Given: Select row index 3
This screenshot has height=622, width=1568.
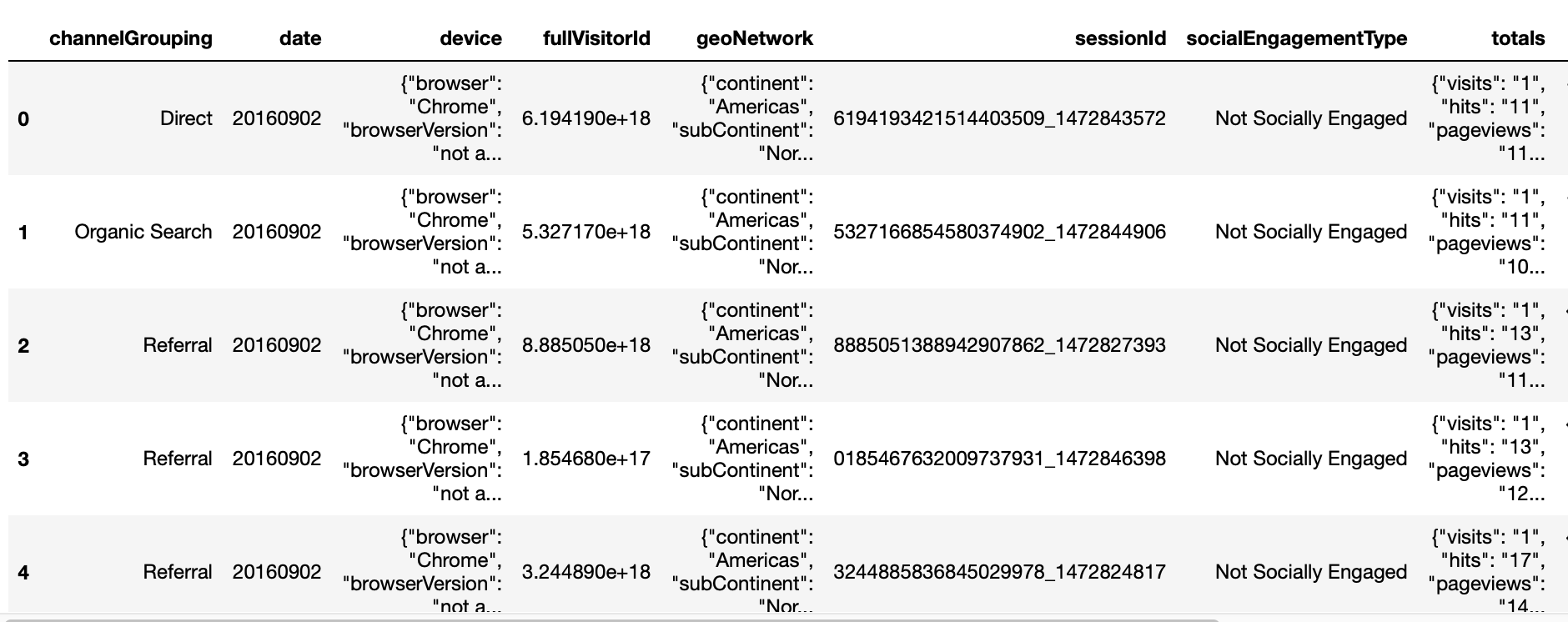Looking at the screenshot, I should coord(23,459).
